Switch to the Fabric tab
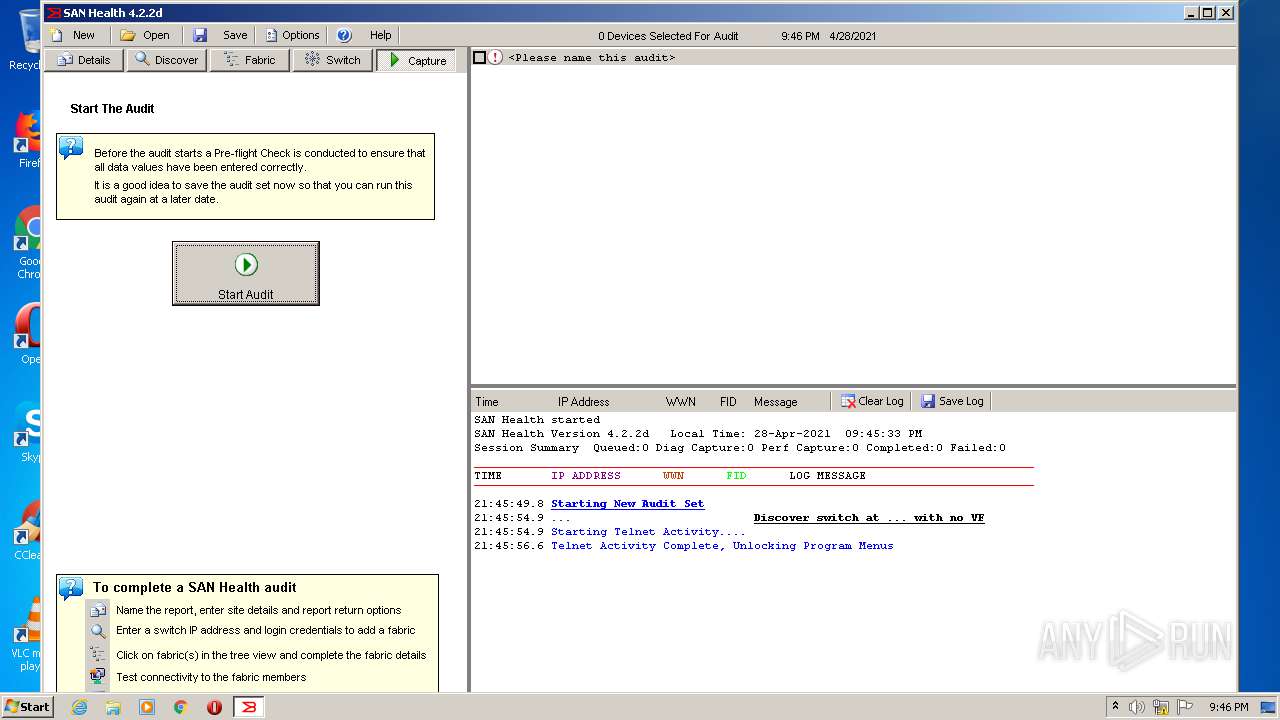This screenshot has width=1280, height=720. pos(250,60)
